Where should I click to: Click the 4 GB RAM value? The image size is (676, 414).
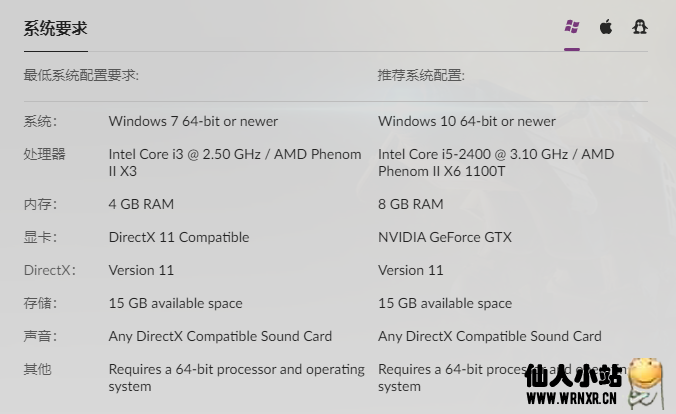point(141,204)
